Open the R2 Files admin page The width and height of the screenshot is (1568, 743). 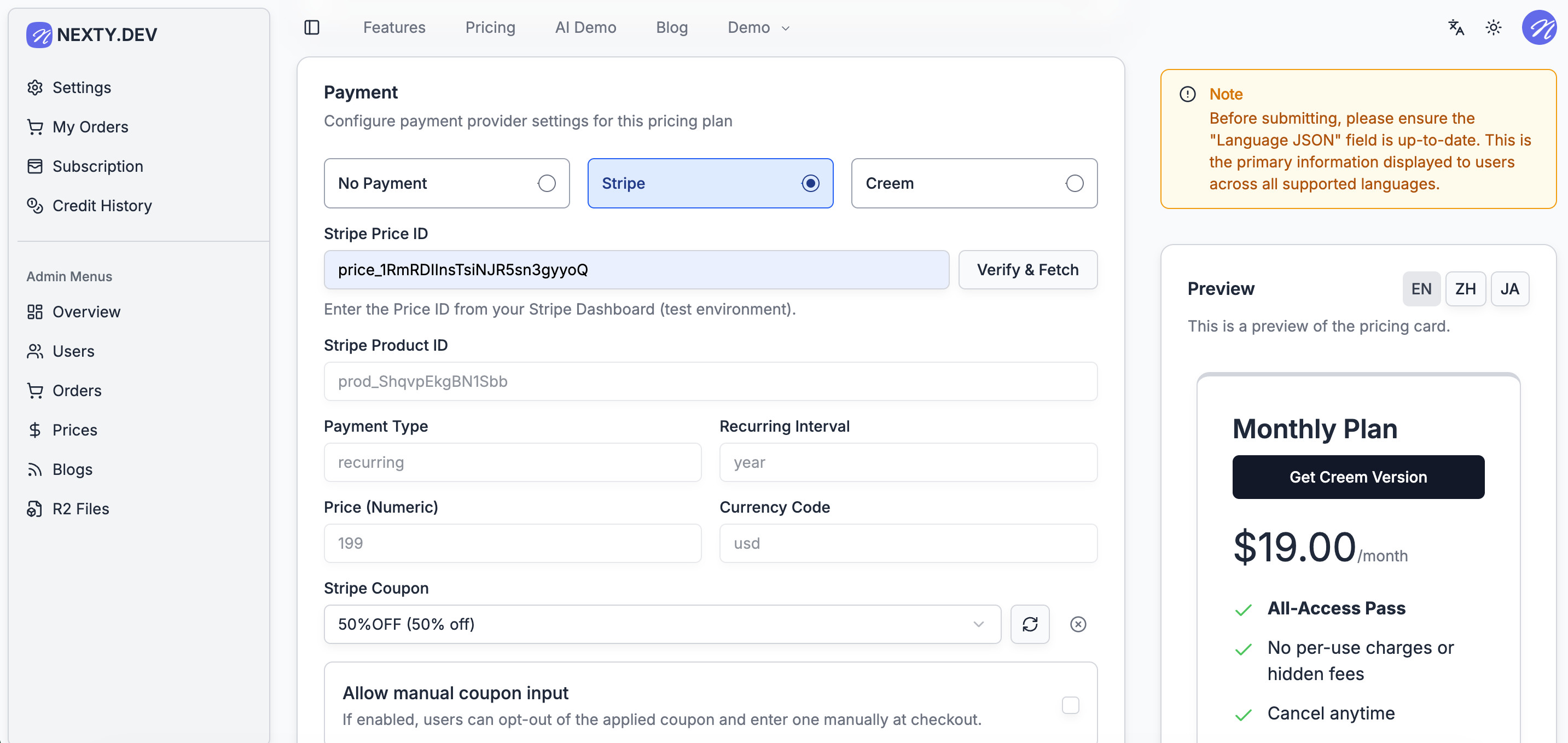click(80, 509)
